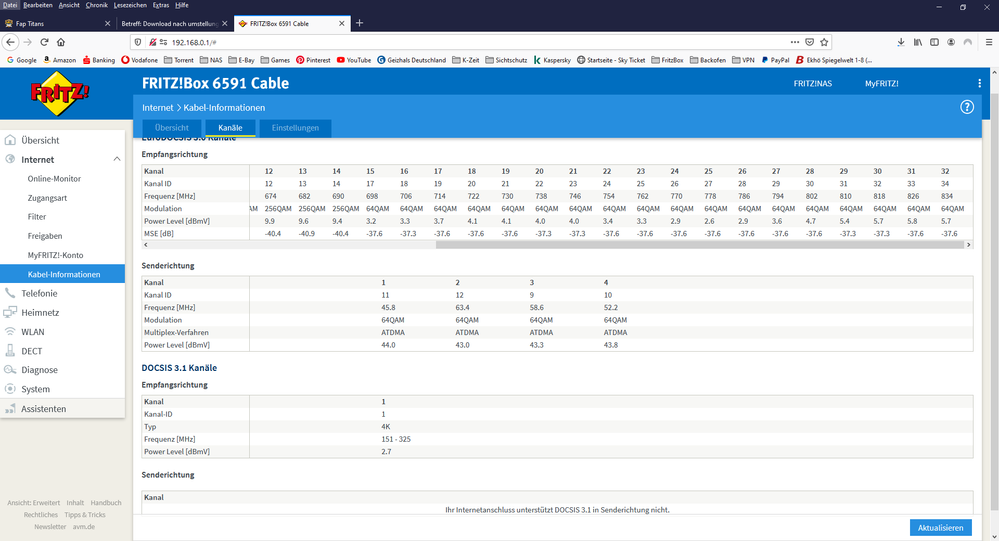999x541 pixels.
Task: Open the Übersicht entry in left sidebar
Action: pos(40,140)
